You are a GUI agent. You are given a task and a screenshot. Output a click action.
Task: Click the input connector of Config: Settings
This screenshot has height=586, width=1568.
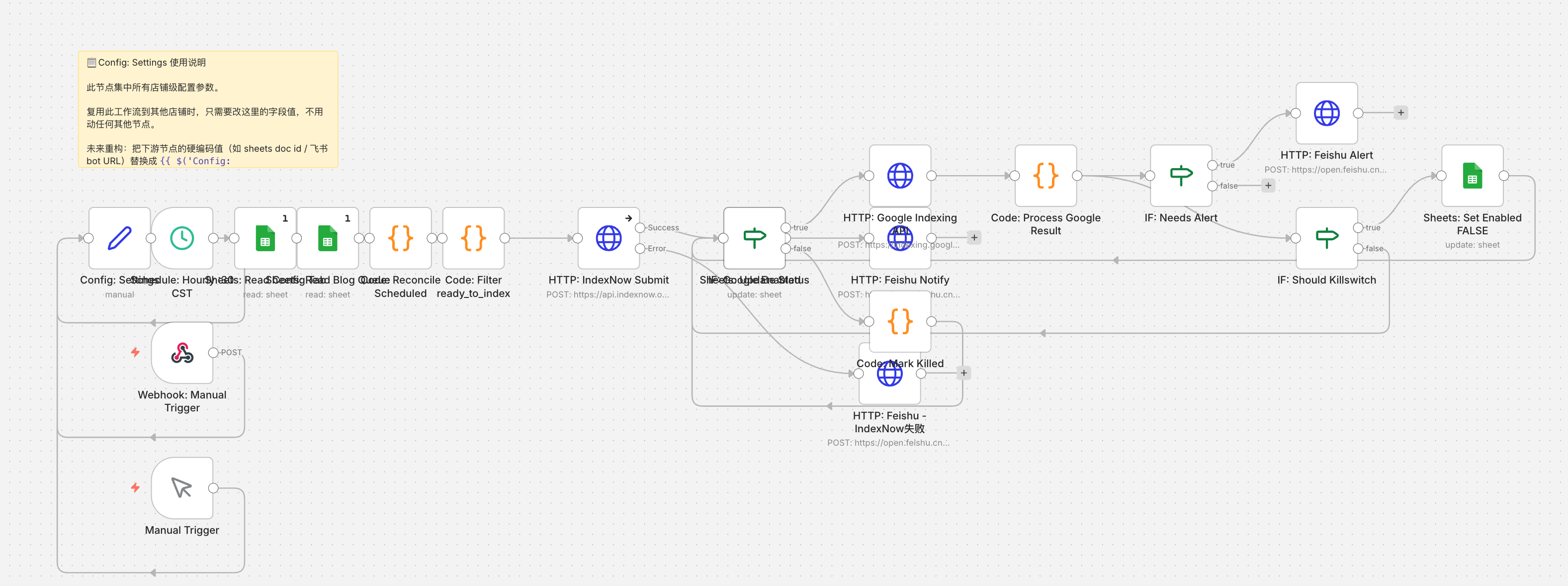click(x=89, y=238)
